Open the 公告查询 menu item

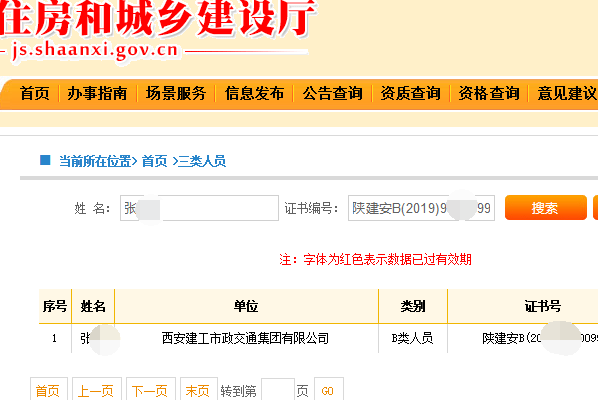point(333,93)
